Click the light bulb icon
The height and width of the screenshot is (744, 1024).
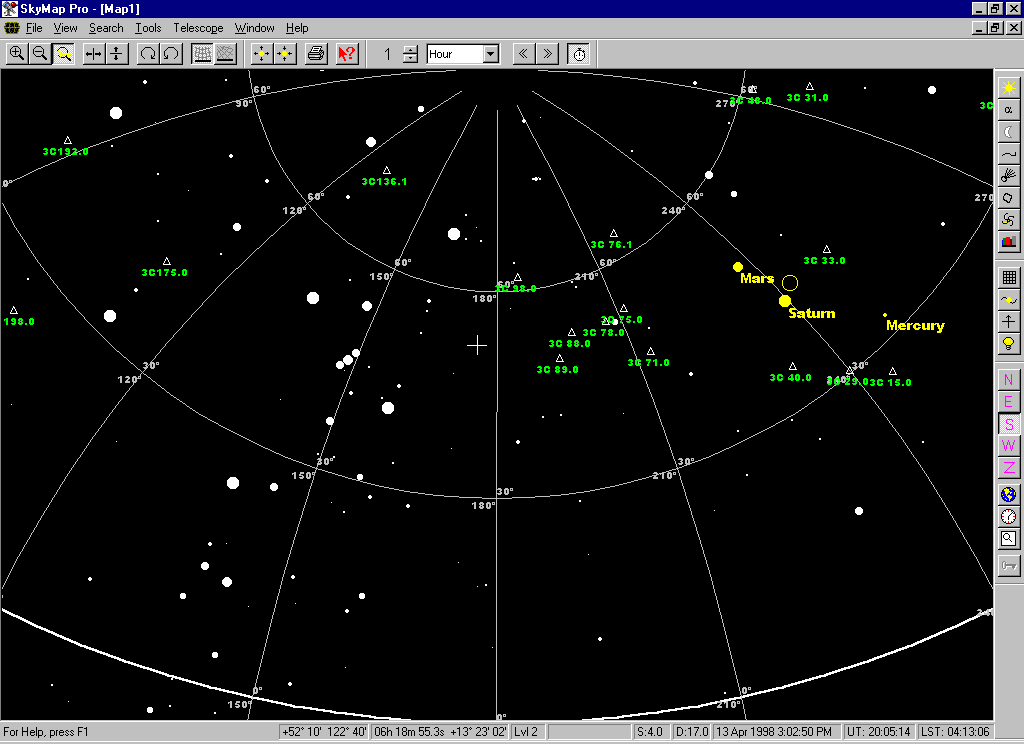(x=1008, y=344)
